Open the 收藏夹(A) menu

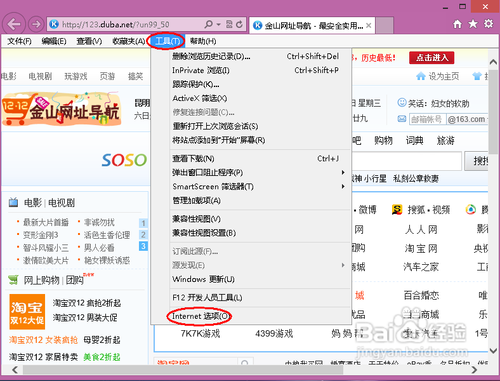(129, 41)
